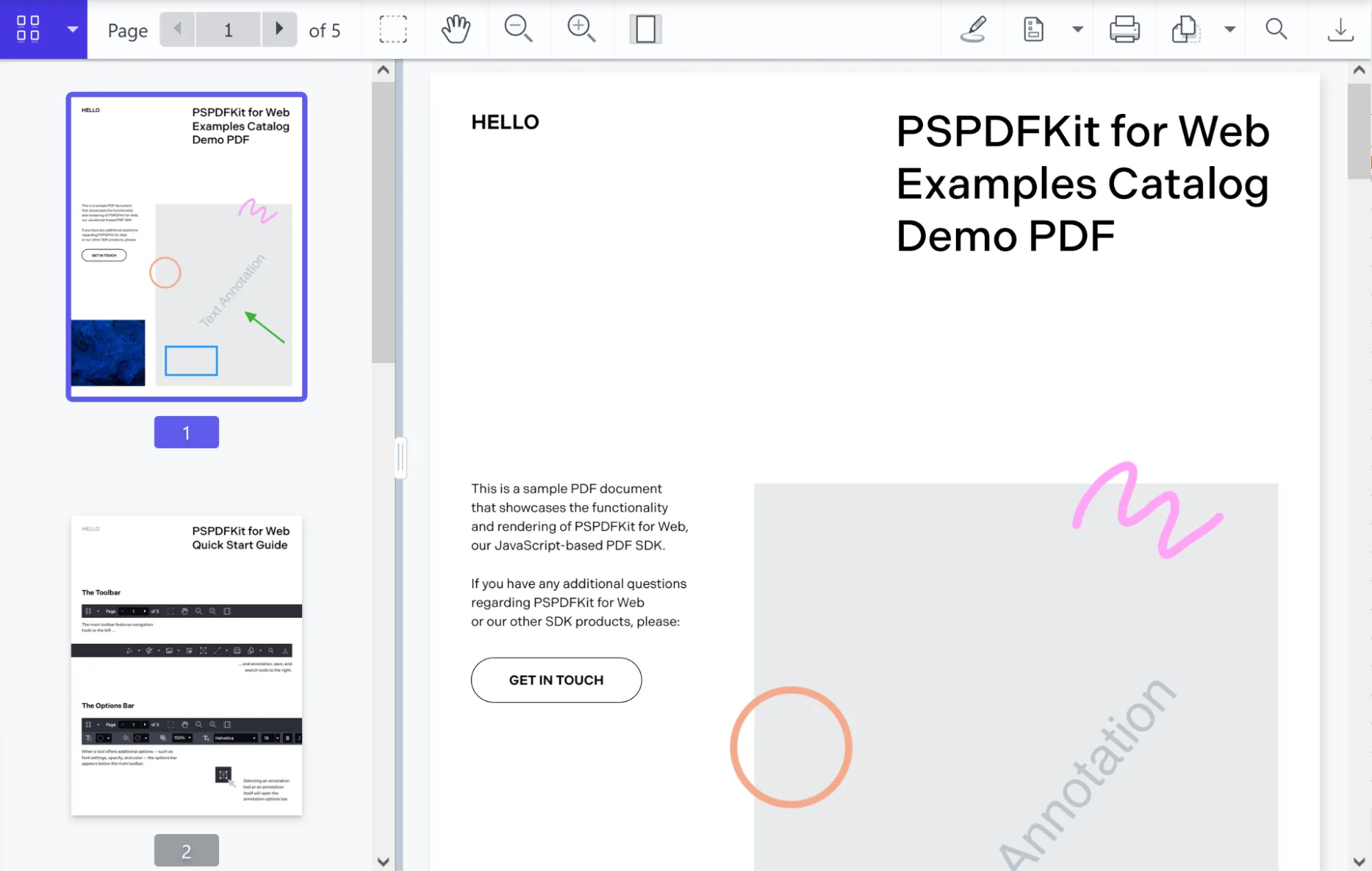Expand the sidebar view options dropdown
The image size is (1372, 871).
point(73,29)
